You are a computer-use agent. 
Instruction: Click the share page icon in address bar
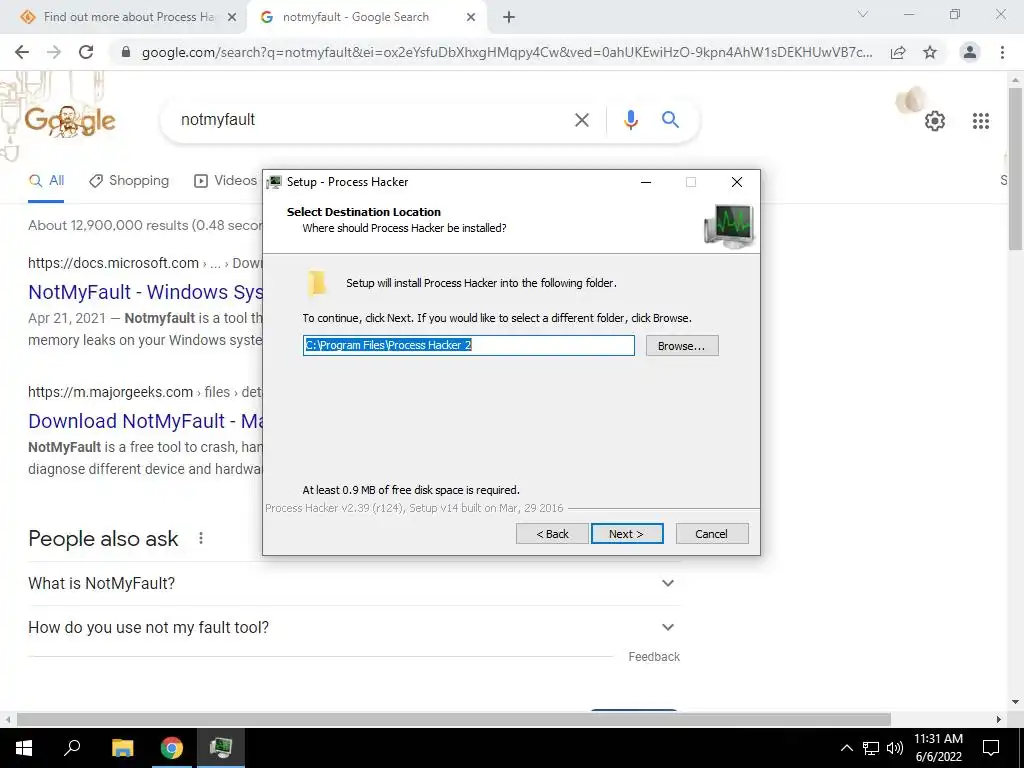[898, 52]
